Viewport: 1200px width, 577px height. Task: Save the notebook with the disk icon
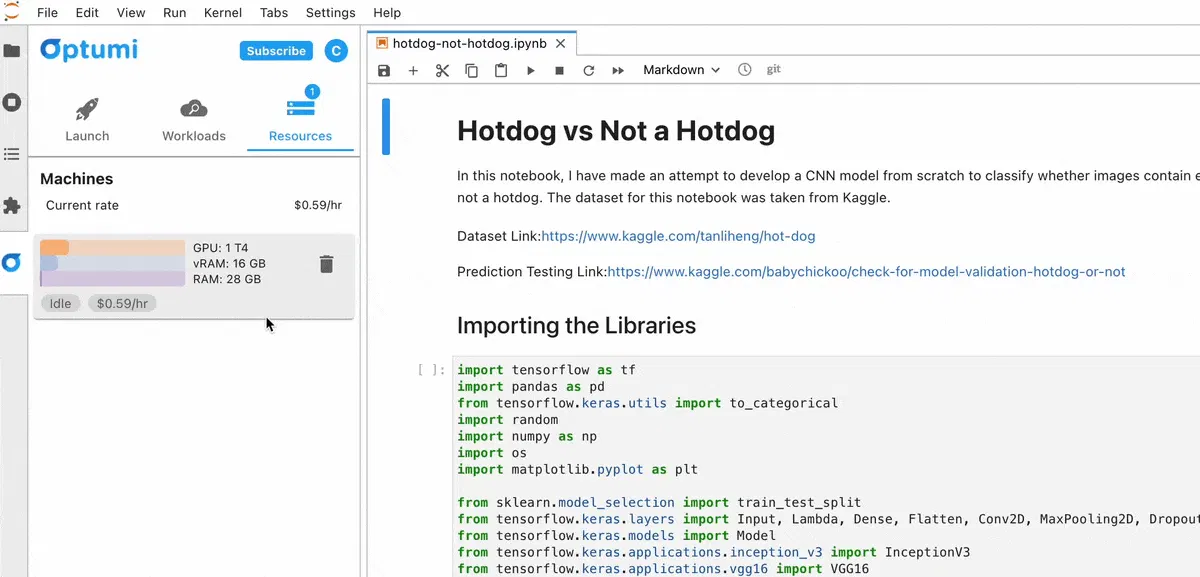coord(384,70)
